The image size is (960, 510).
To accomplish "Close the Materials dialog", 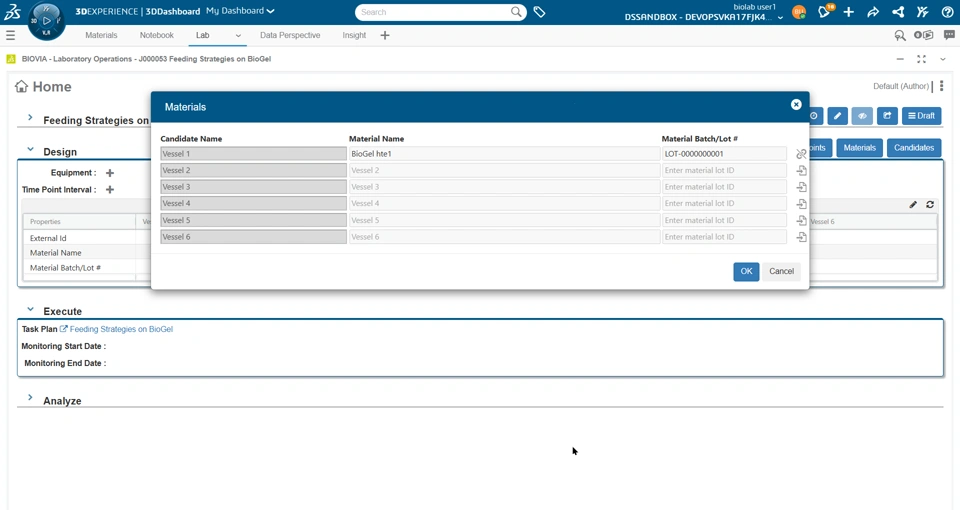I will coord(796,105).
